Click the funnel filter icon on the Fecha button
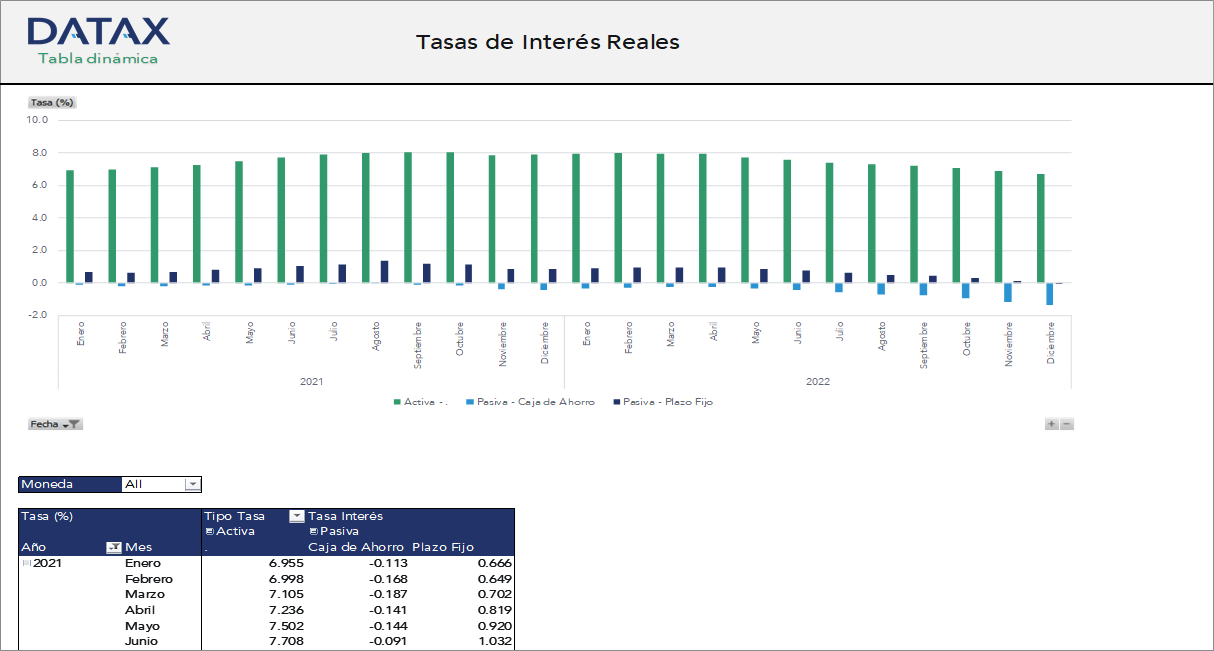The image size is (1214, 651). 74,424
